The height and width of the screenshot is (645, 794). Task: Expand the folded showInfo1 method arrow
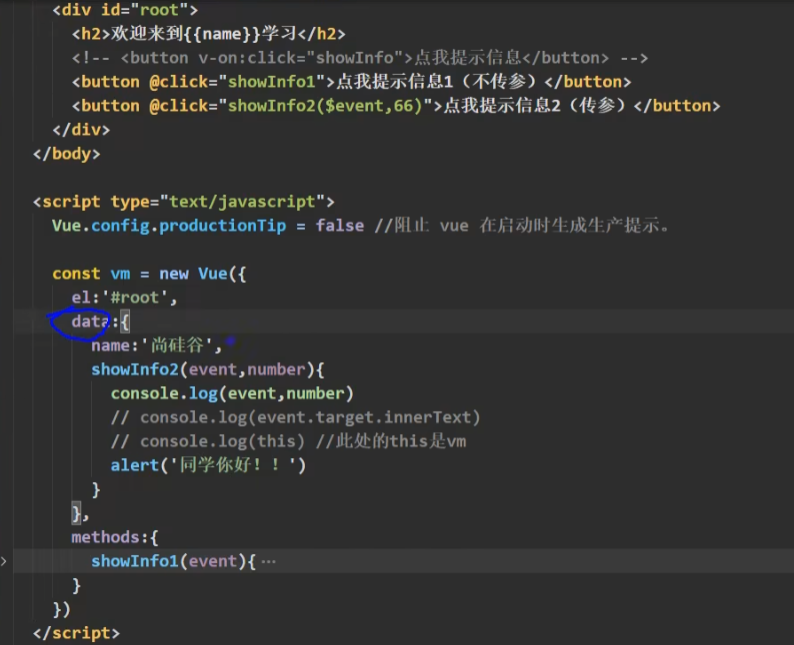coord(4,562)
